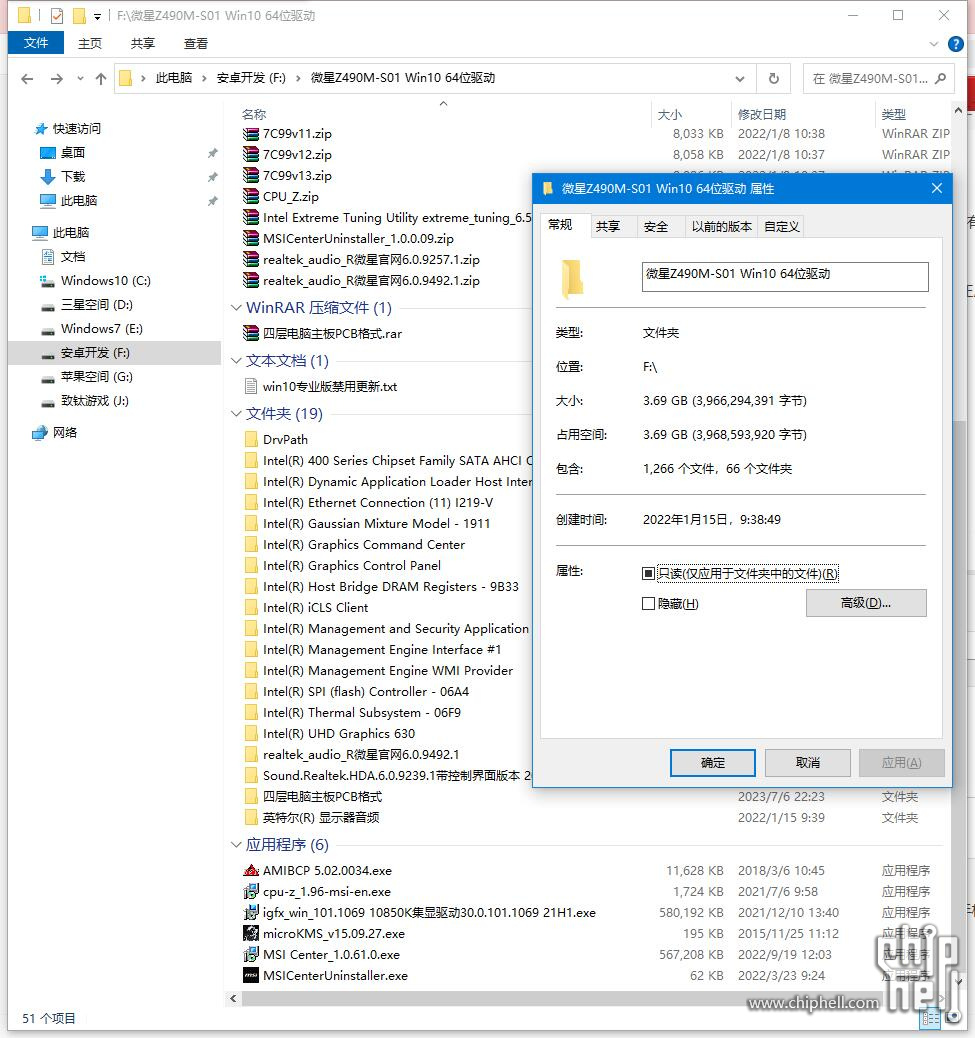
Task: Toggle 只读 read-only checkbox
Action: pyautogui.click(x=648, y=573)
